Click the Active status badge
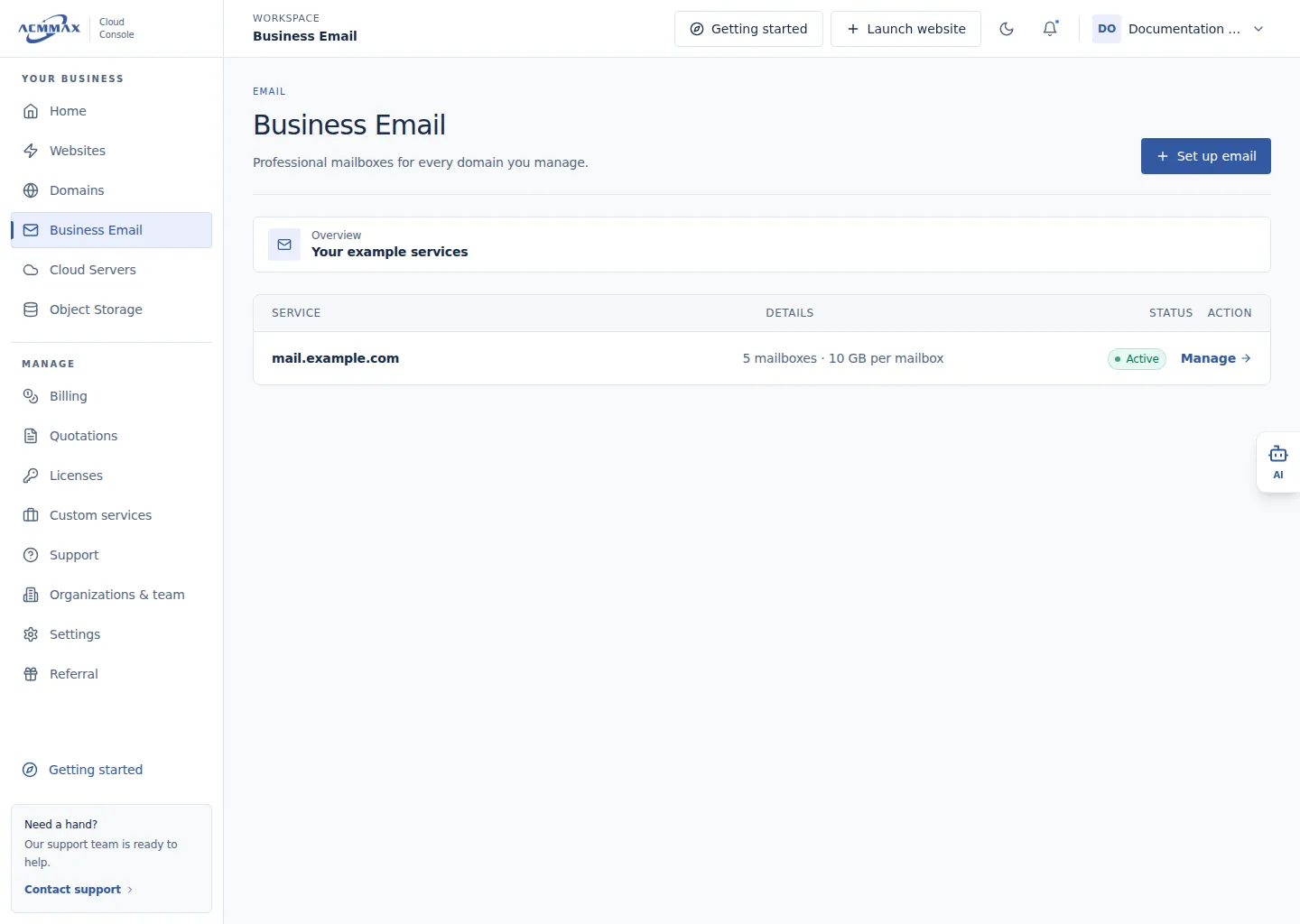Image resolution: width=1300 pixels, height=924 pixels. point(1137,359)
